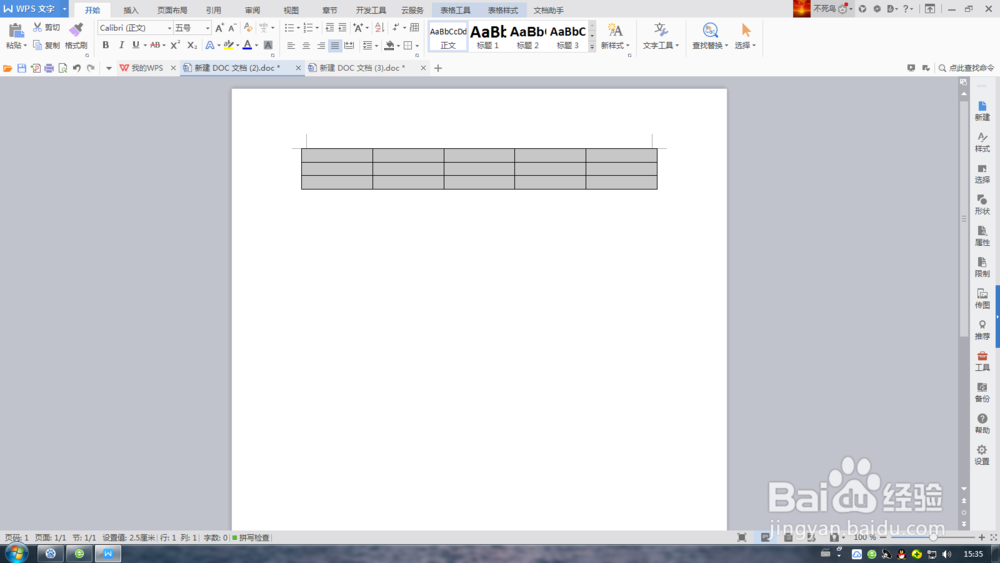Click the Paste (粘贴) icon
Image resolution: width=1000 pixels, height=563 pixels.
tap(16, 31)
